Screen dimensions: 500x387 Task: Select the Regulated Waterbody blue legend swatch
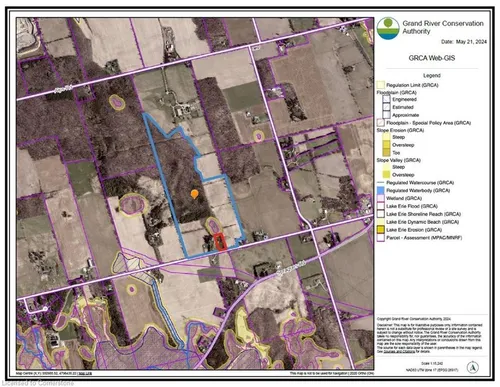381,191
